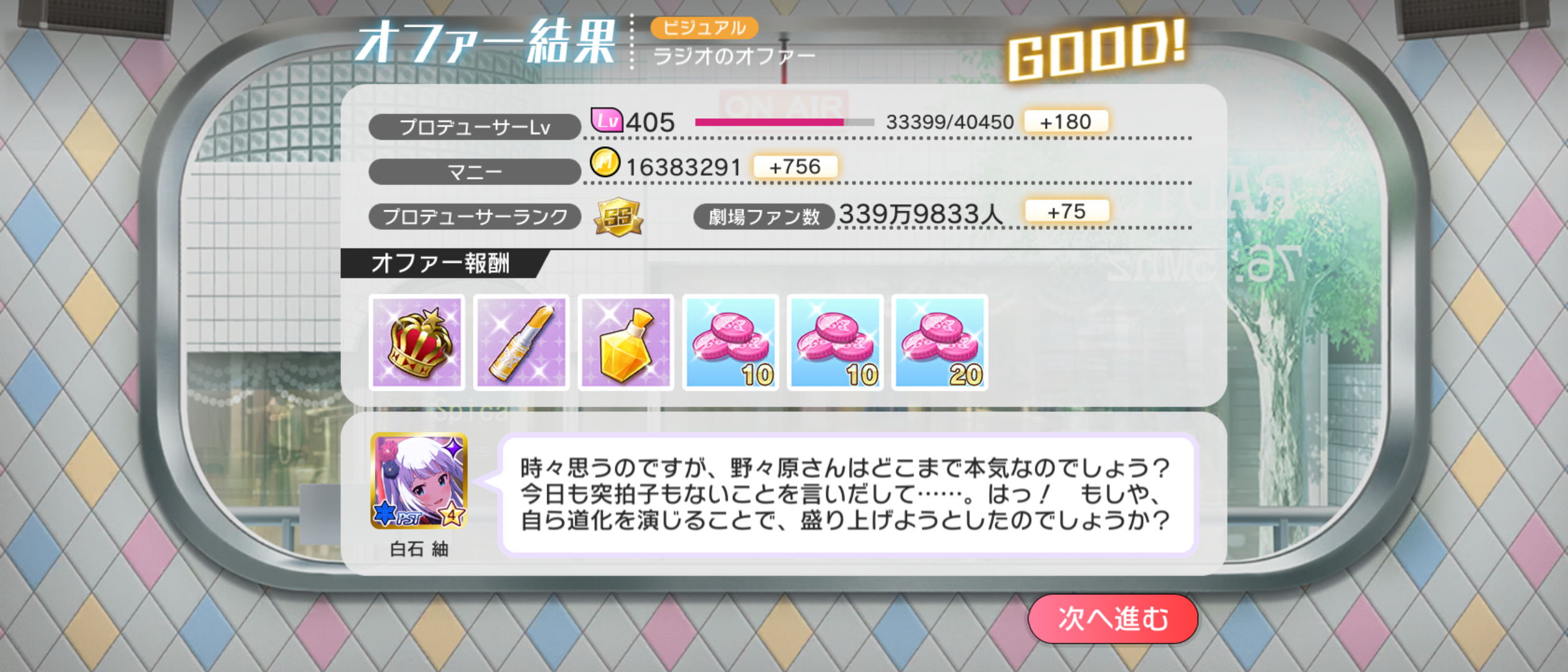The image size is (1568, 672).
Task: Open Shiraishi Tsumugi's card thumbnail
Action: coord(419,481)
